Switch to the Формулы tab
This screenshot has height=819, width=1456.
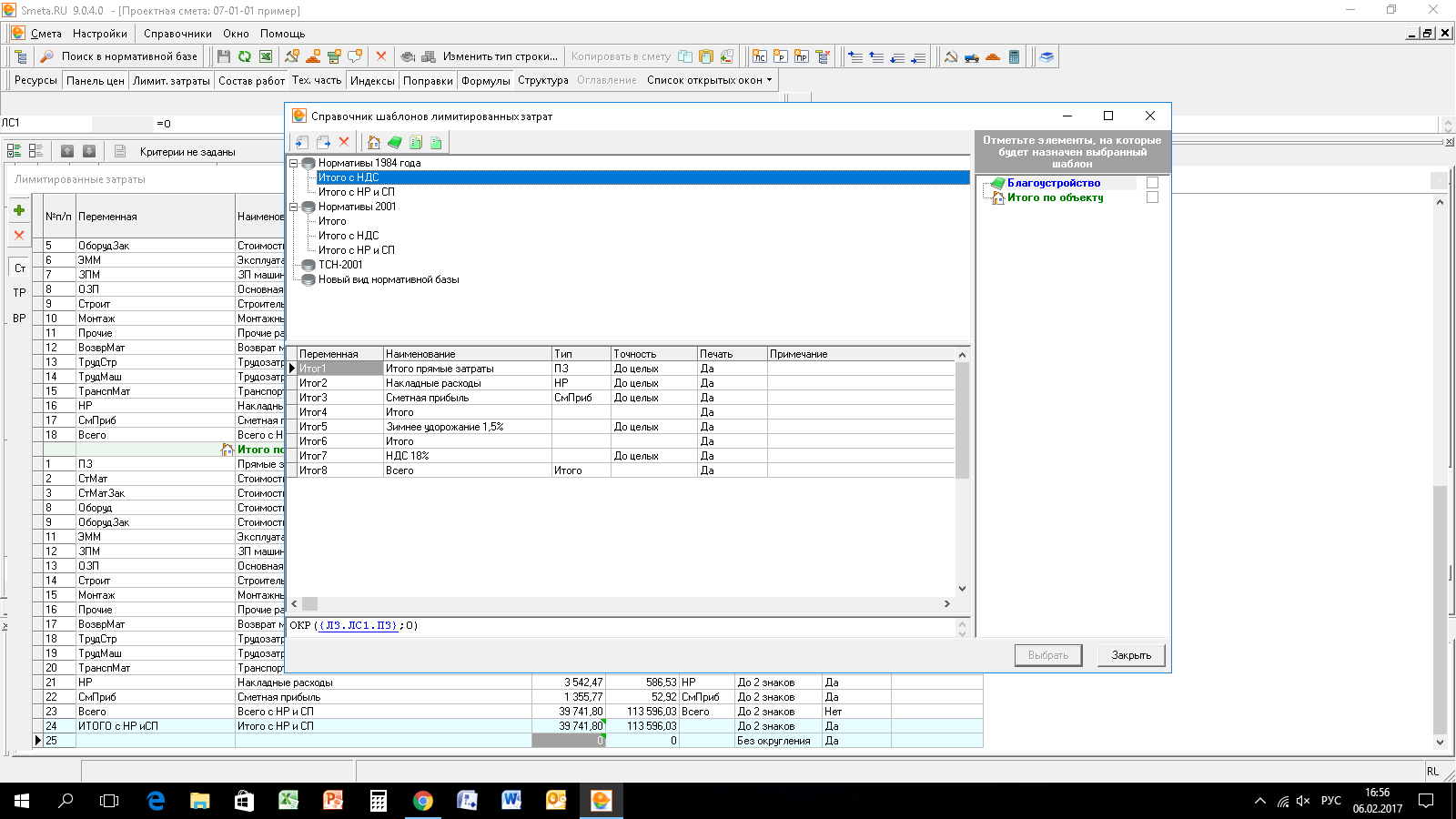486,80
